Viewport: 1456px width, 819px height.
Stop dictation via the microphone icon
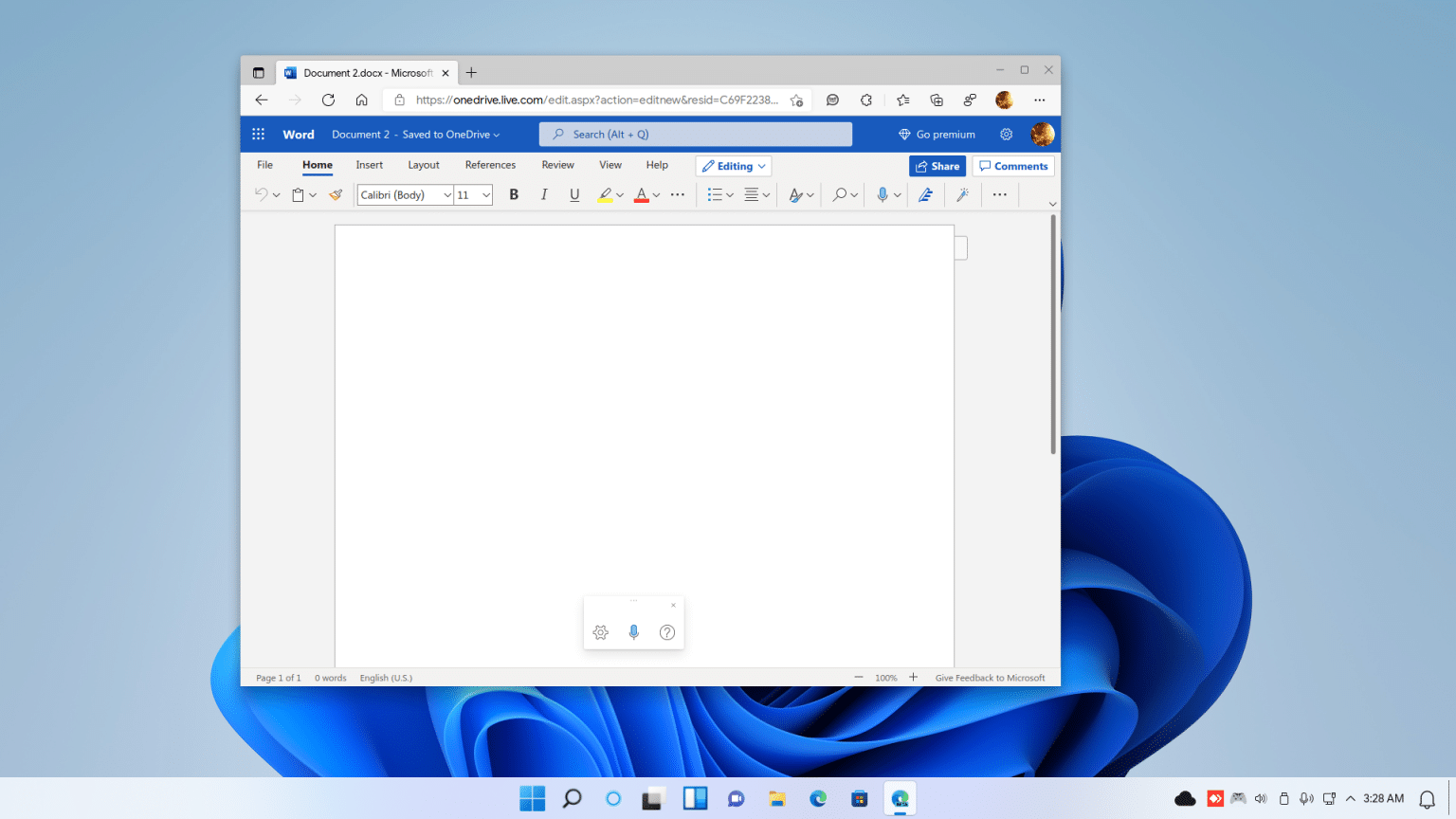pos(633,632)
